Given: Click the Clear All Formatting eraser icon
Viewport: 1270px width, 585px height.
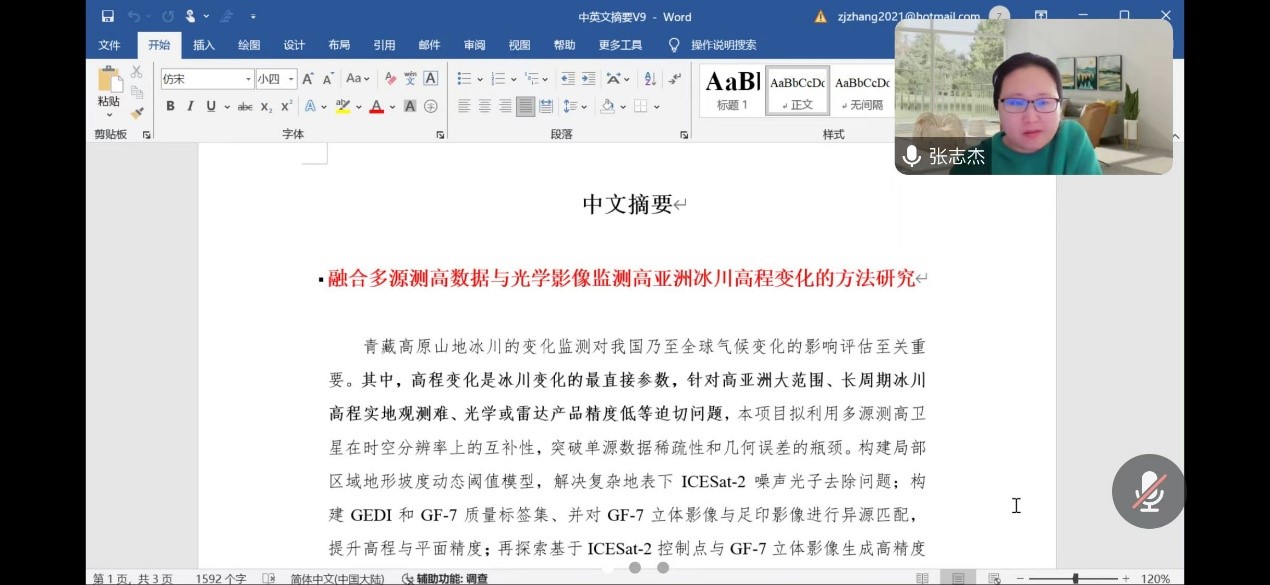Looking at the screenshot, I should coord(389,79).
